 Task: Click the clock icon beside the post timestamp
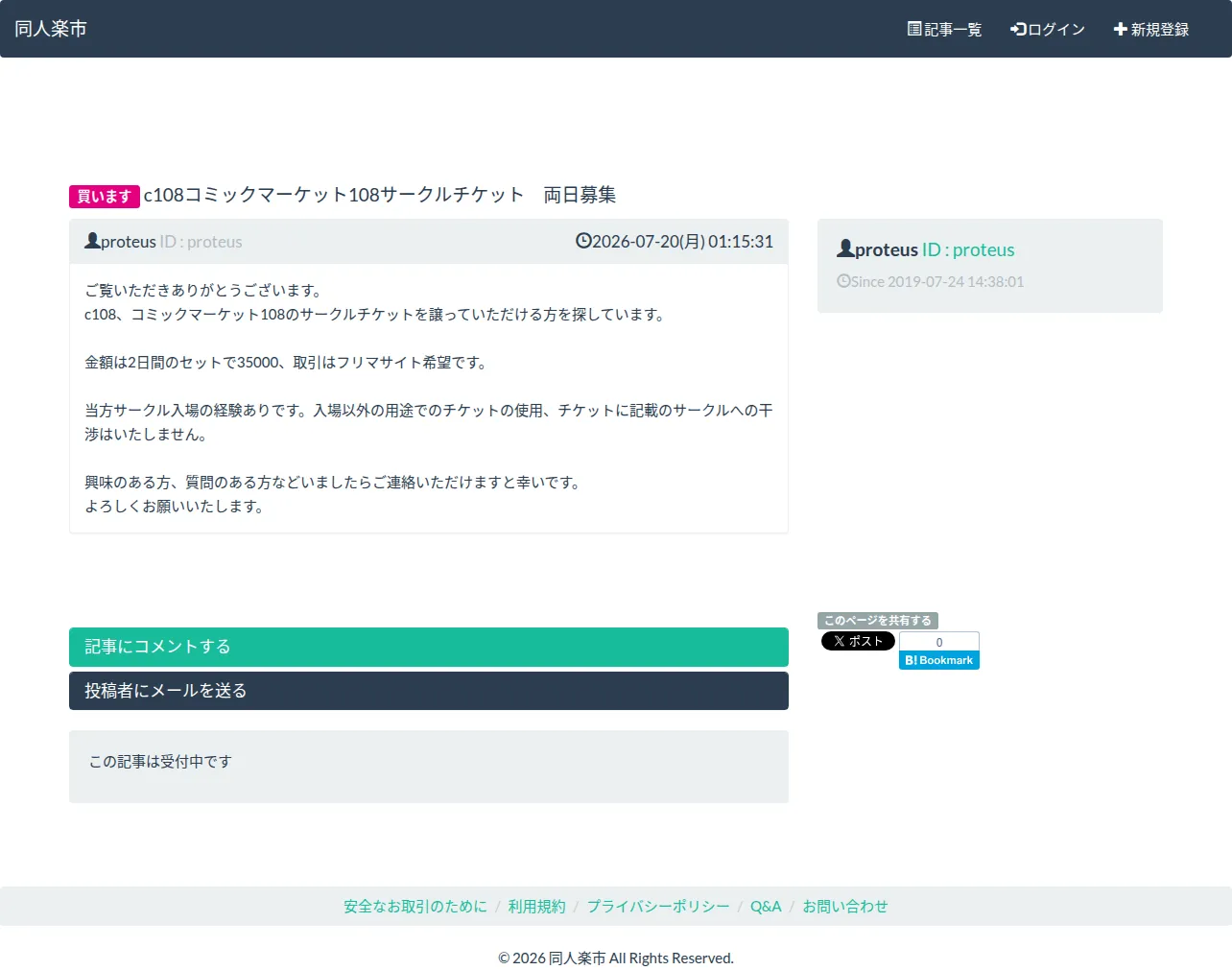[583, 241]
